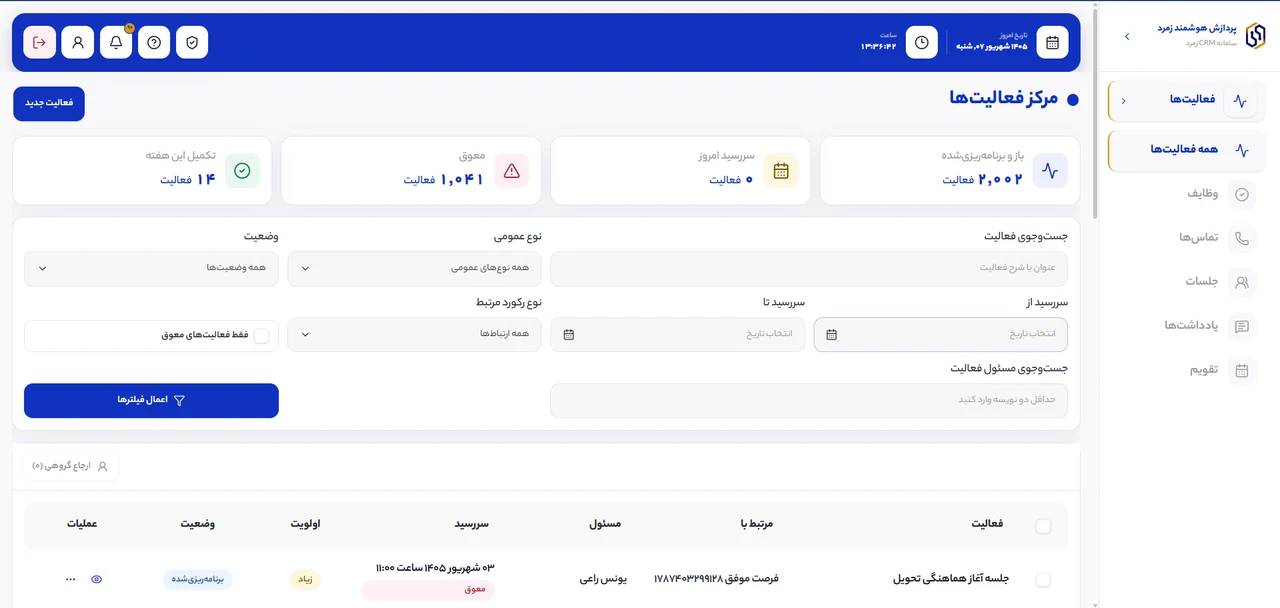Click activity title جلسه آغاز هماهنگی تحویل
1280x608 pixels.
[x=951, y=579]
